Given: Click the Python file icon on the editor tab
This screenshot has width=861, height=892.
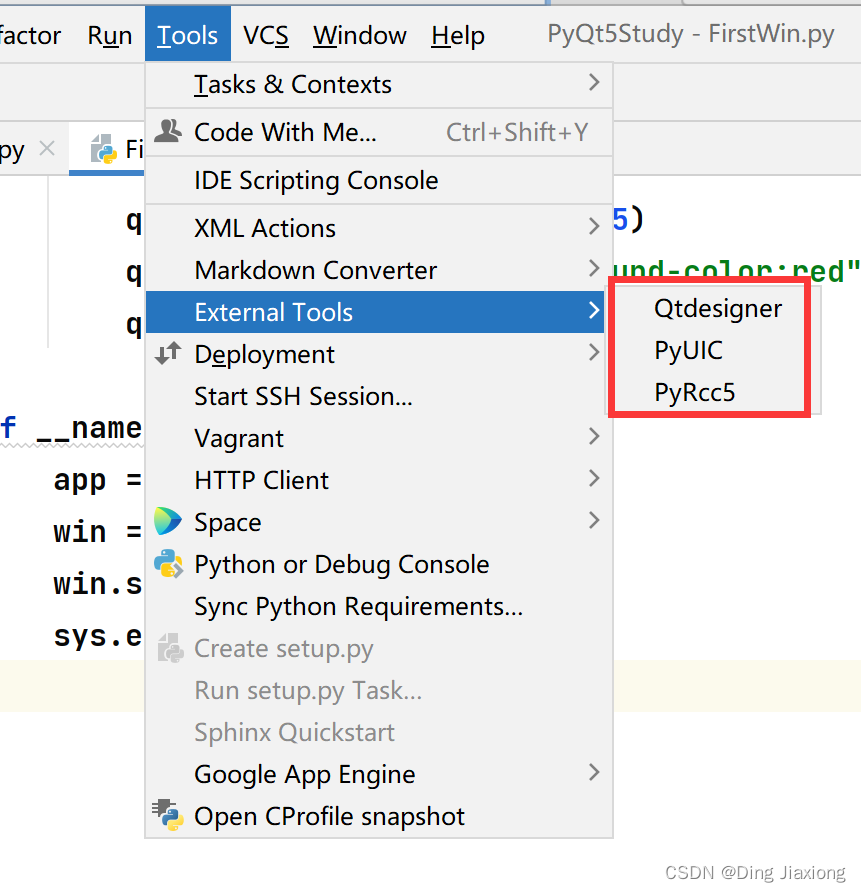Looking at the screenshot, I should (104, 150).
